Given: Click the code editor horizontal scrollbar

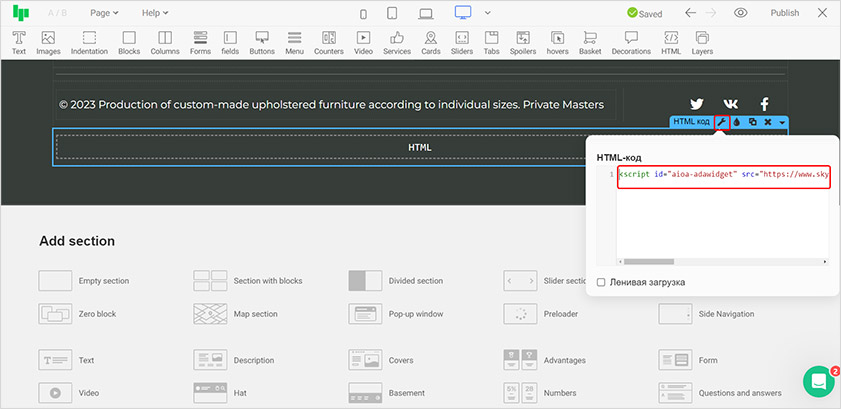Looking at the screenshot, I should point(648,262).
